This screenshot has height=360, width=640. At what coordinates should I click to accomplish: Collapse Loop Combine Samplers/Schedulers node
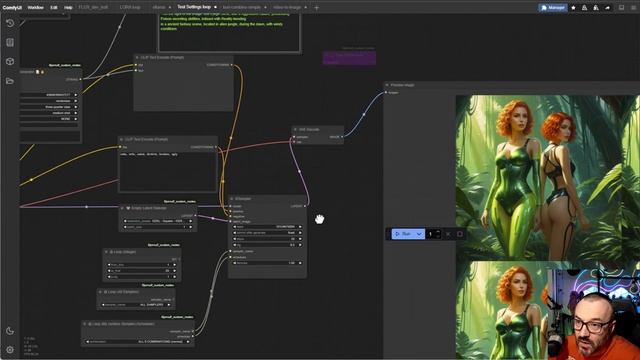coord(85,324)
